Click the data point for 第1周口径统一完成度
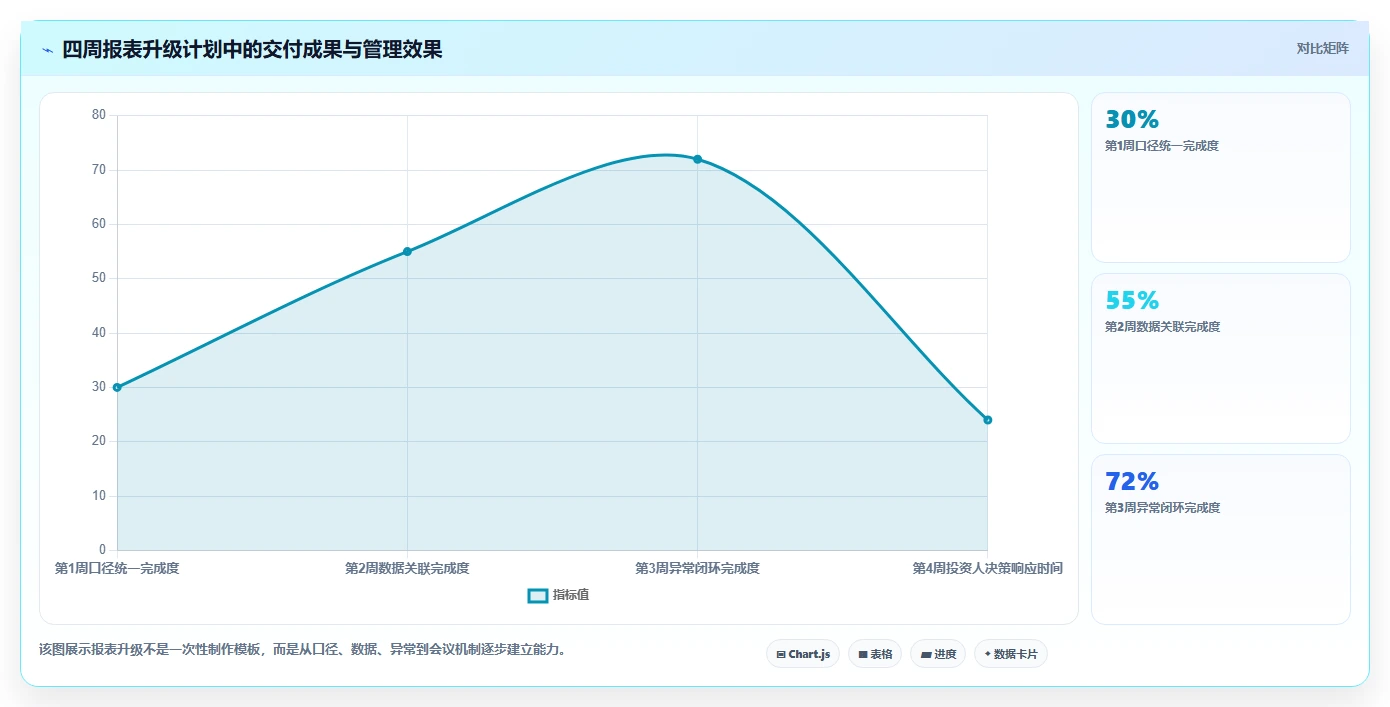Image resolution: width=1390 pixels, height=707 pixels. tap(117, 387)
